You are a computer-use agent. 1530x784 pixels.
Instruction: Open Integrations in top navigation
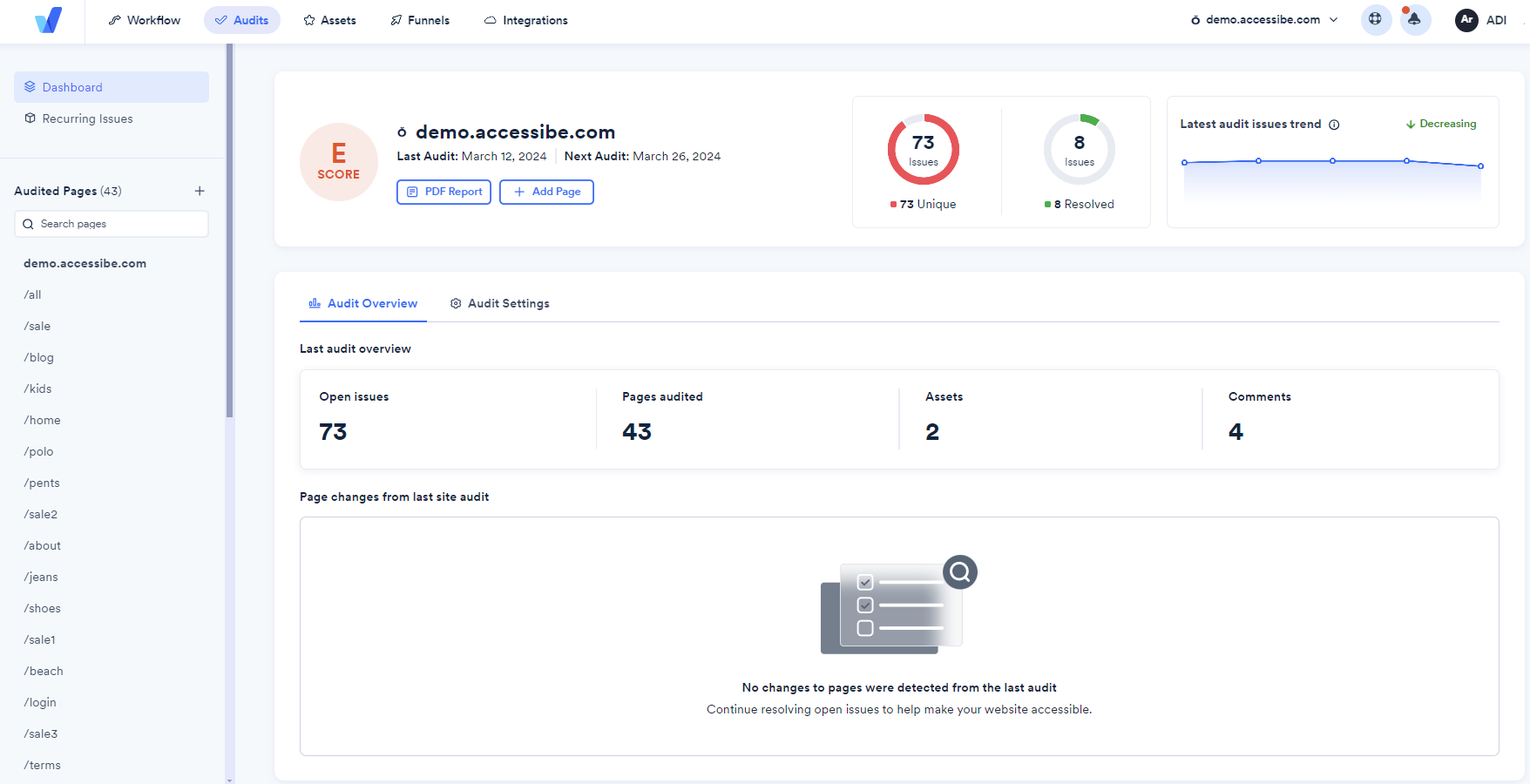tap(526, 20)
